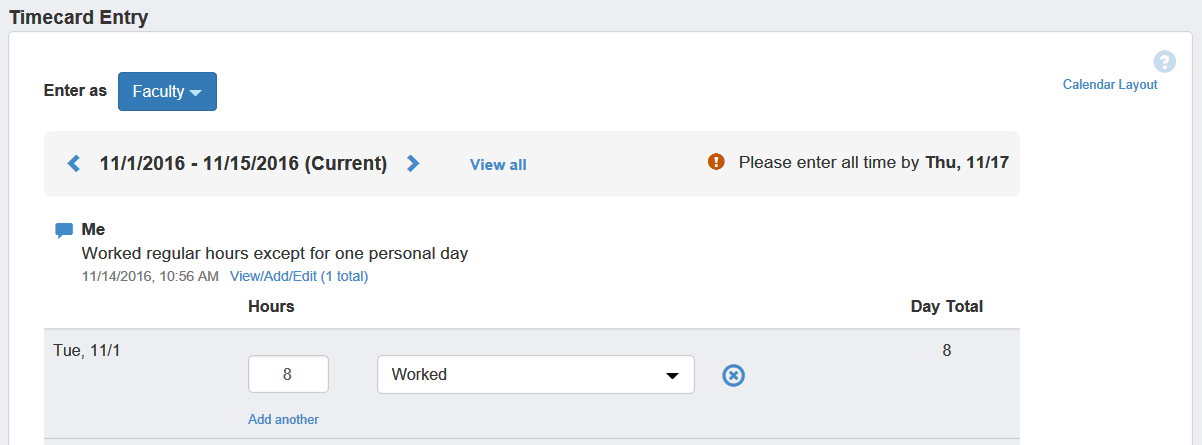
Task: Open the help question mark icon
Action: [1164, 61]
